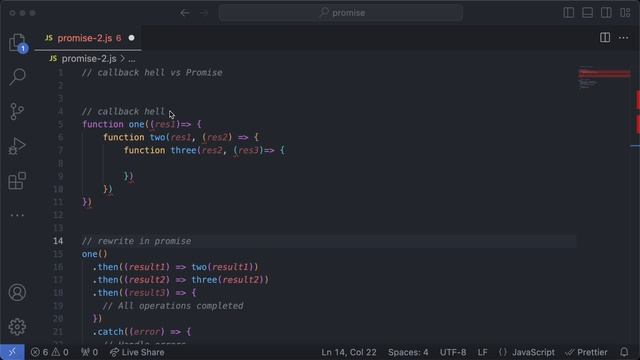
Task: Show errors and warnings count in status bar
Action: tap(50, 352)
